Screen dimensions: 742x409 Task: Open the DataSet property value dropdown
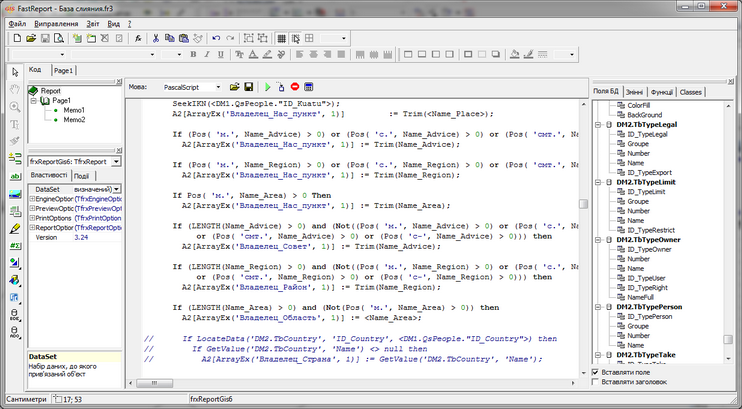point(117,189)
